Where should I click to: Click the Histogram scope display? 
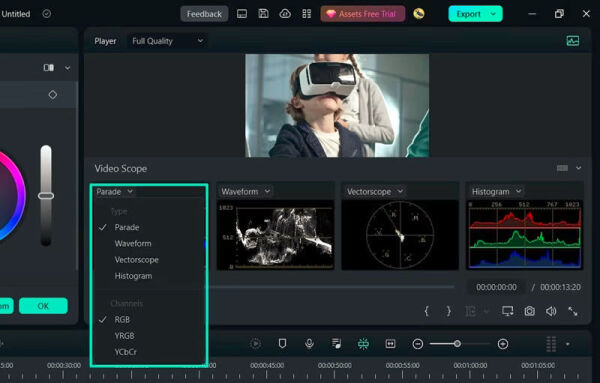pyautogui.click(x=525, y=235)
